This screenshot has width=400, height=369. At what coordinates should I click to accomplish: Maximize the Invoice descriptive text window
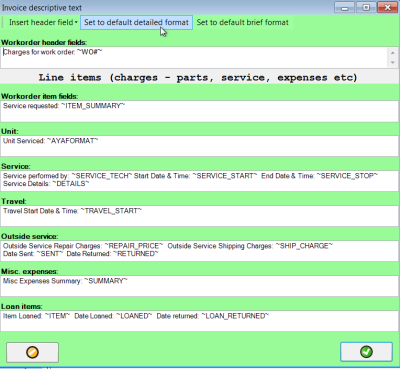[366, 7]
